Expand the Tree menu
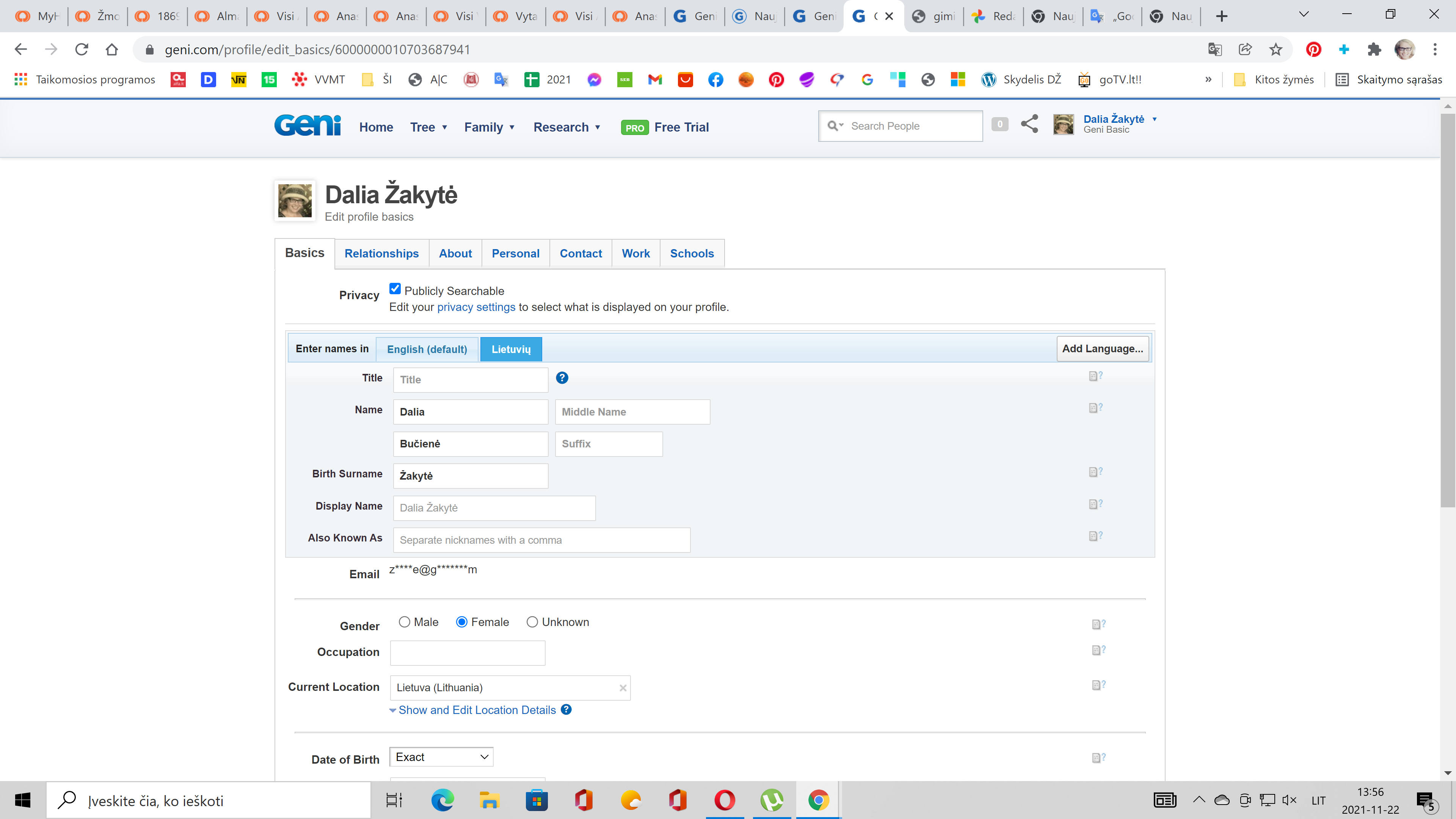Image resolution: width=1456 pixels, height=819 pixels. (x=428, y=127)
